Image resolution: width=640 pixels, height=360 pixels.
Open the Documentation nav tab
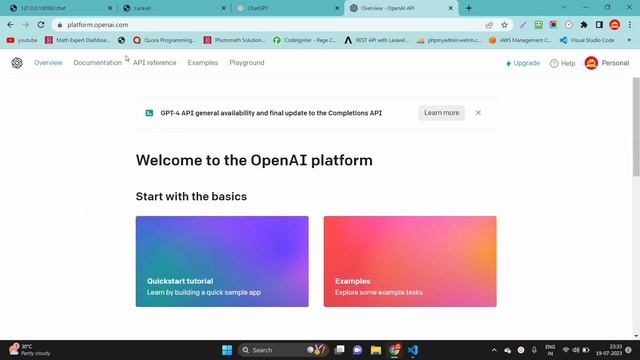pyautogui.click(x=98, y=63)
